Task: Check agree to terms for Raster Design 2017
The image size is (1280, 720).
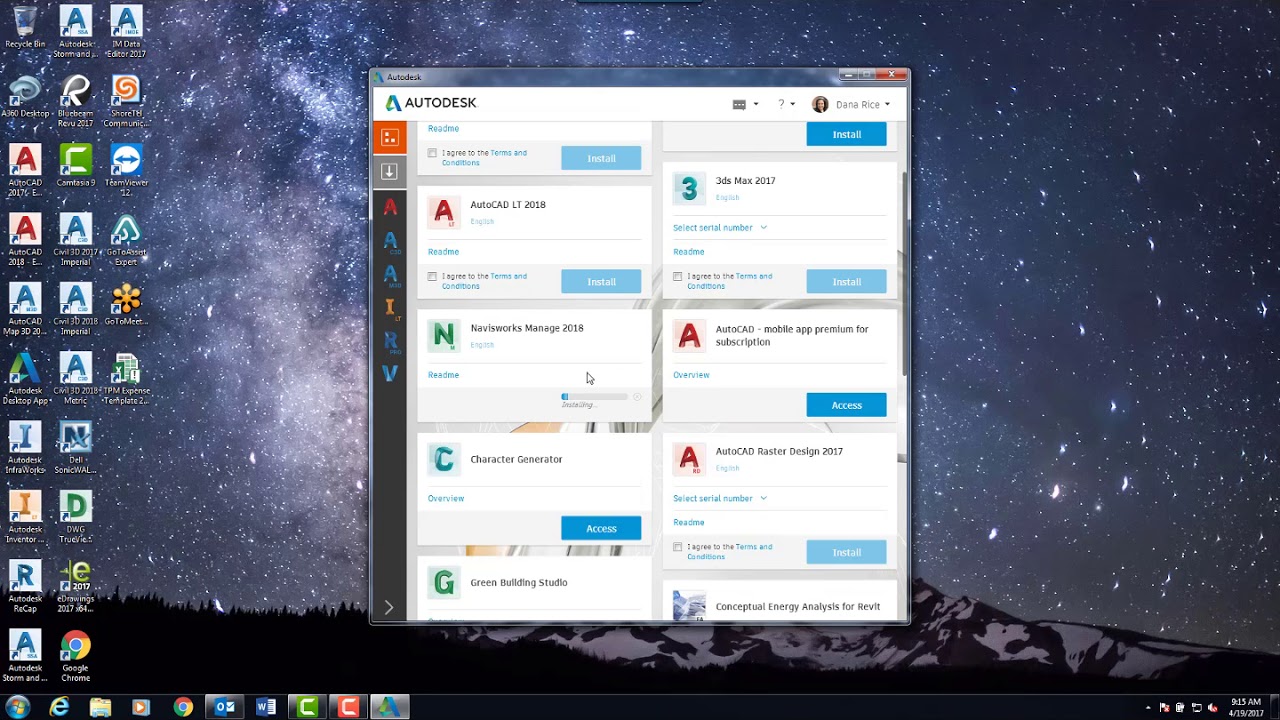Action: click(677, 547)
